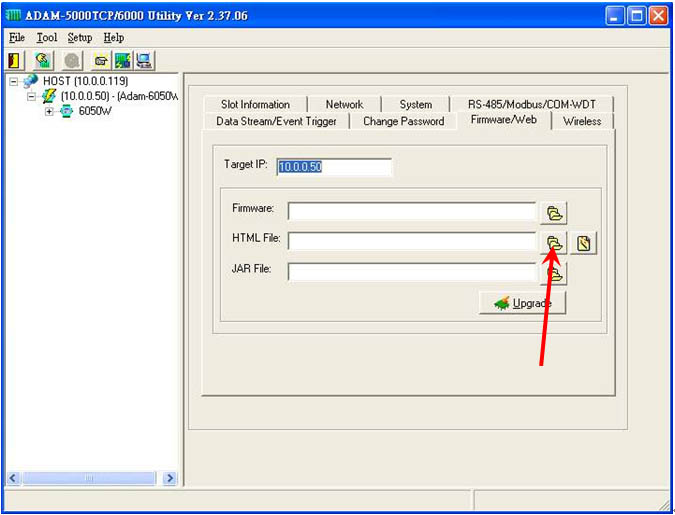The image size is (675, 515).
Task: Click the pointing hand toolbar icon
Action: [102, 60]
